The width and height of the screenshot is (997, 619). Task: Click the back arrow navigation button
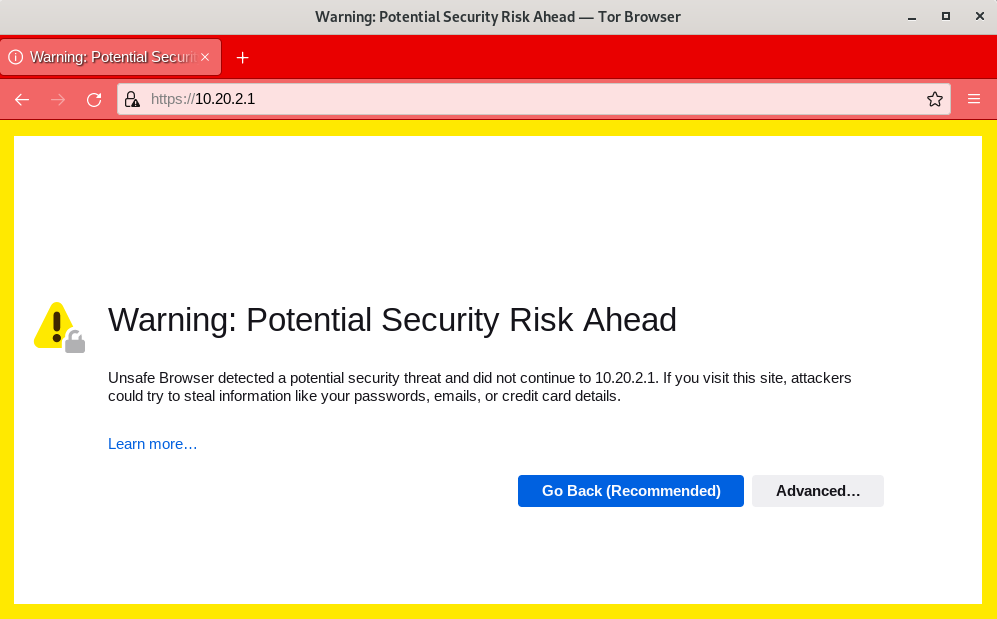tap(22, 99)
